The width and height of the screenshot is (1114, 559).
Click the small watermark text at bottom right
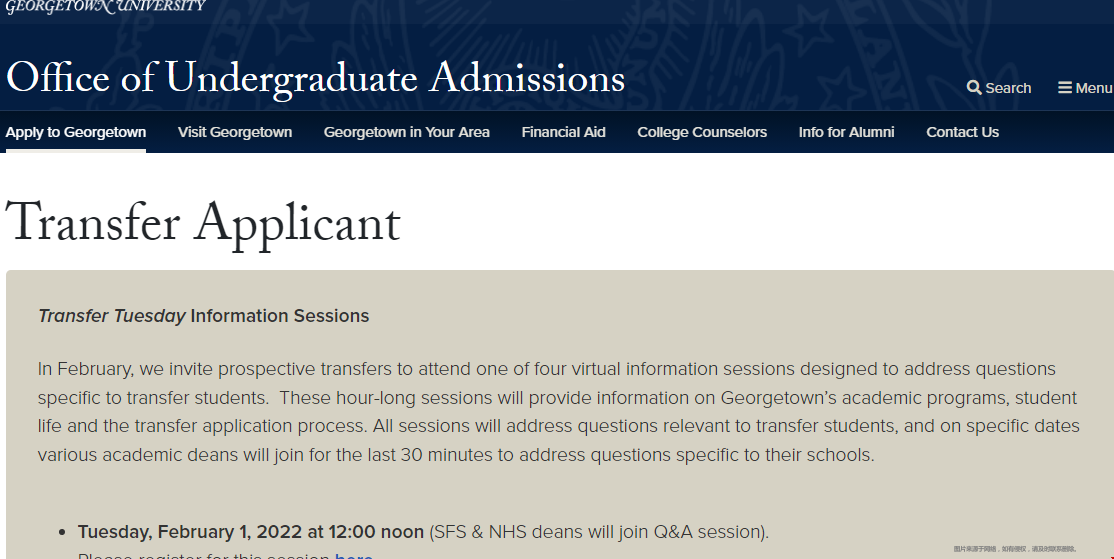pyautogui.click(x=1014, y=549)
